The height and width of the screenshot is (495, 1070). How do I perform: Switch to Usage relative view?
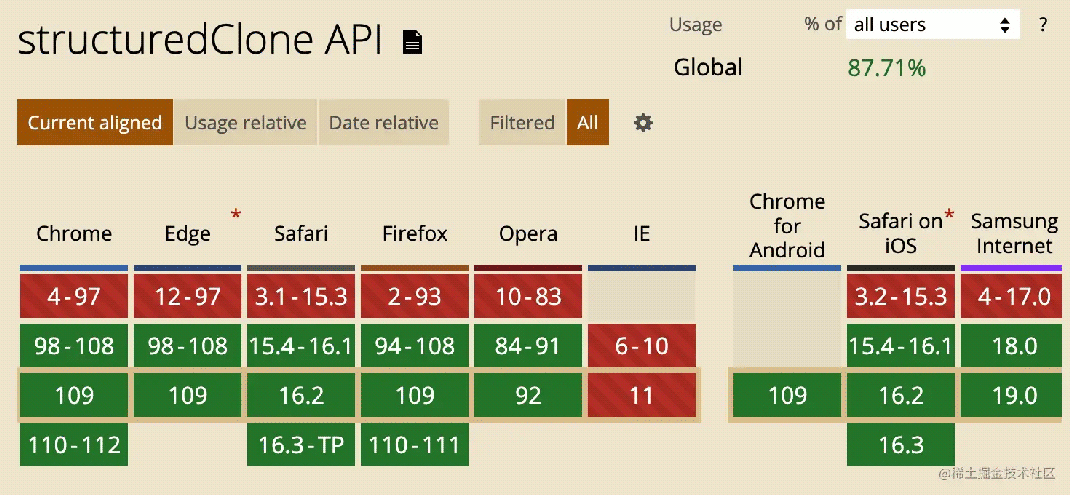[x=245, y=123]
